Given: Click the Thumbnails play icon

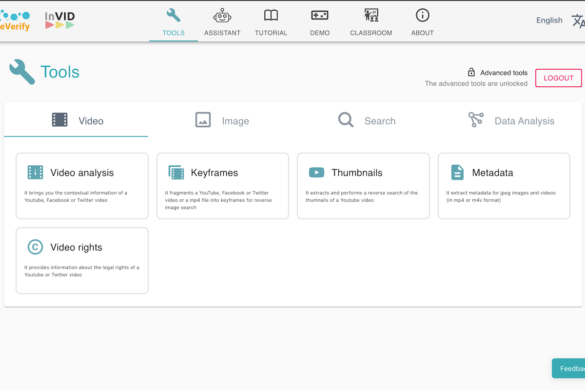Looking at the screenshot, I should coord(316,172).
